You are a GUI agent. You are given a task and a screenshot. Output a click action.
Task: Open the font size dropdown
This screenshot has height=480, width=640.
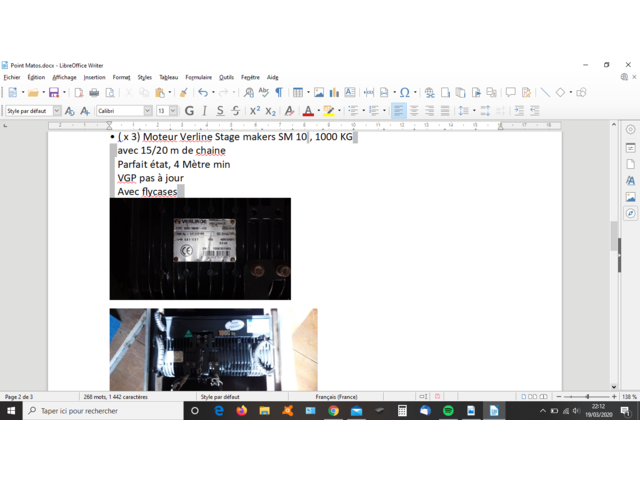click(173, 111)
